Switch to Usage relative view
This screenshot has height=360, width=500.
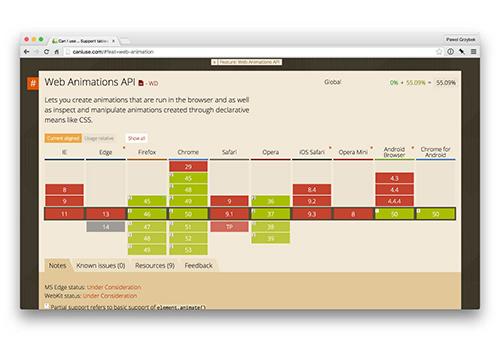click(99, 138)
